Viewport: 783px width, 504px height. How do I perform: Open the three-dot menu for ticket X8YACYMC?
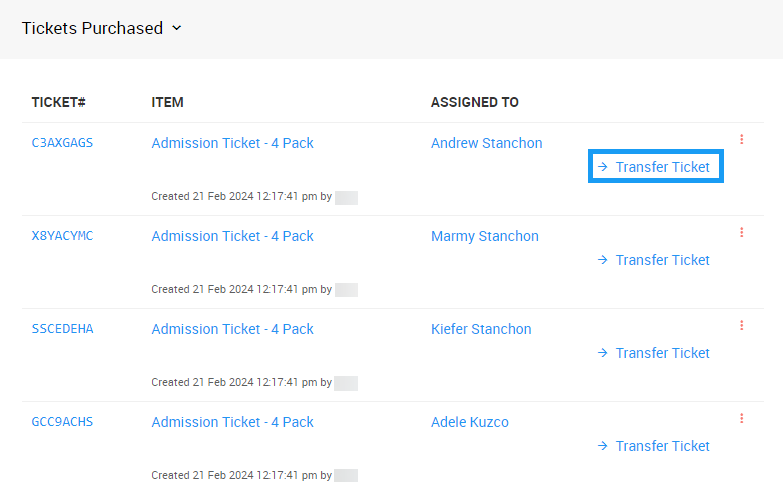click(x=741, y=233)
